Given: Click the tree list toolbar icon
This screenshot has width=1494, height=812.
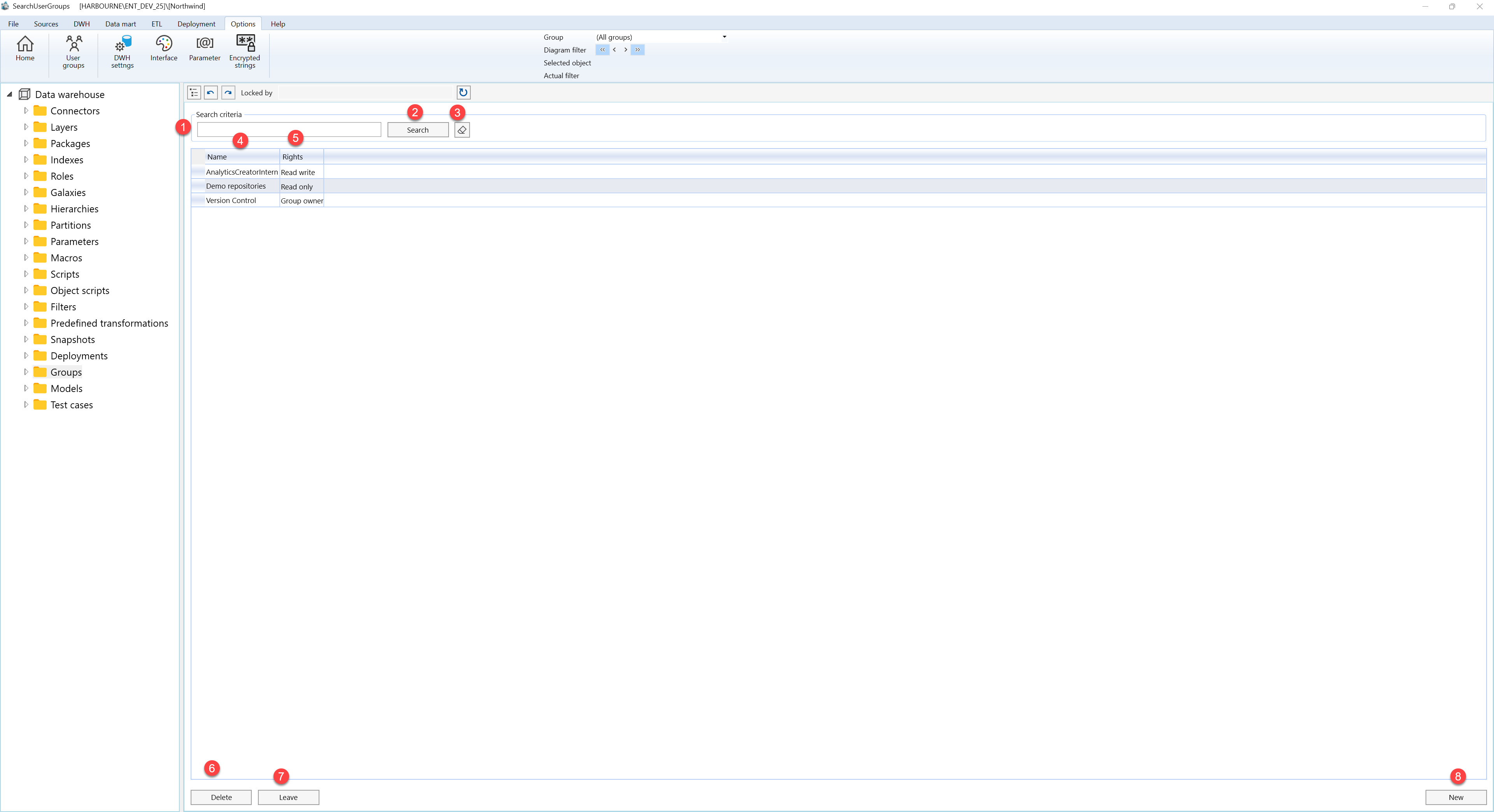Looking at the screenshot, I should pos(194,93).
